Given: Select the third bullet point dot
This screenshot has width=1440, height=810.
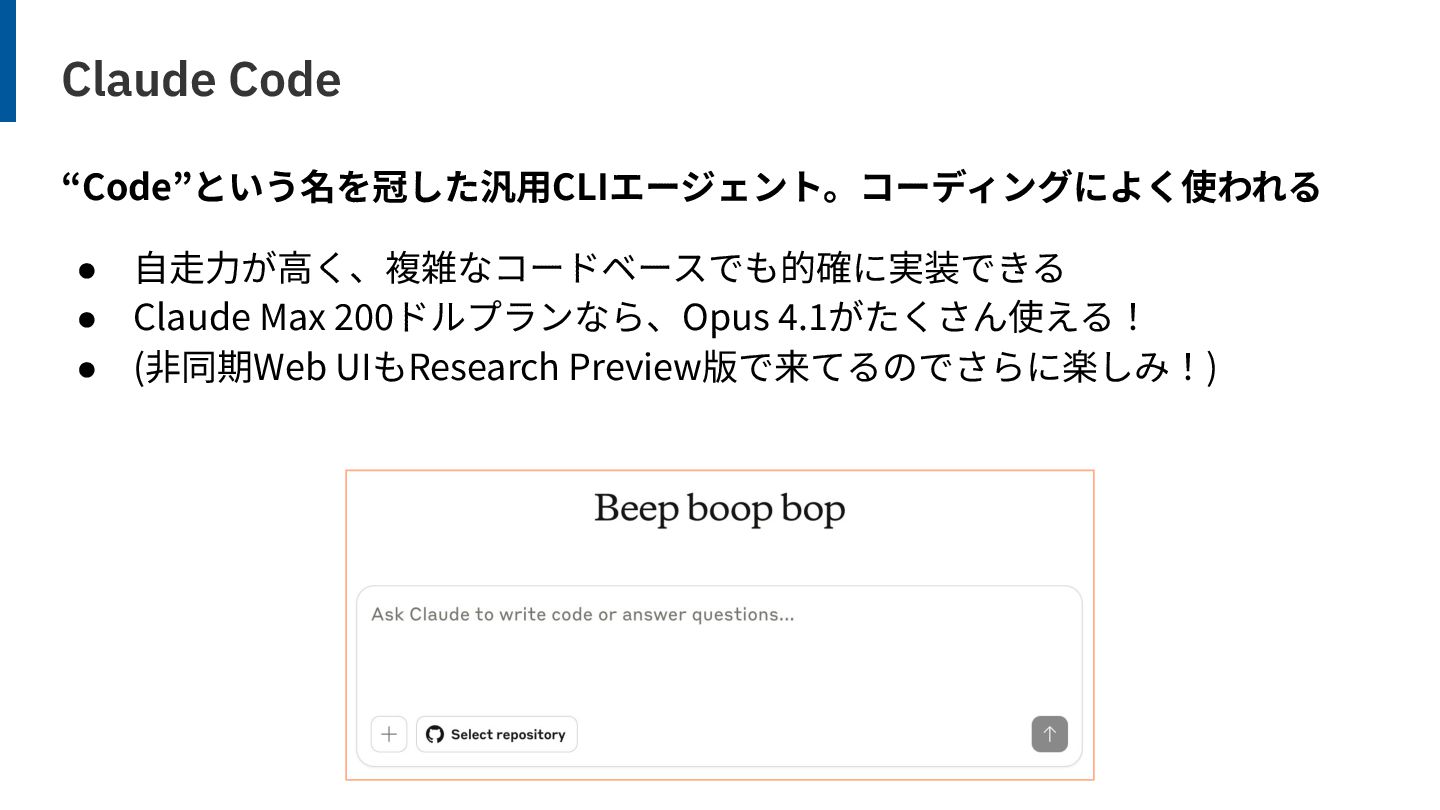Looking at the screenshot, I should tap(87, 370).
